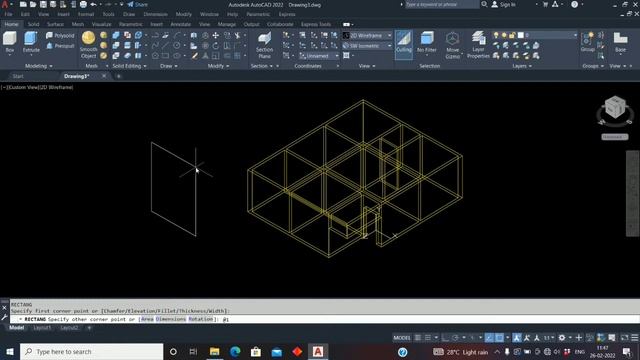Image resolution: width=640 pixels, height=360 pixels.
Task: Select the Extrude tool
Action: coord(31,42)
